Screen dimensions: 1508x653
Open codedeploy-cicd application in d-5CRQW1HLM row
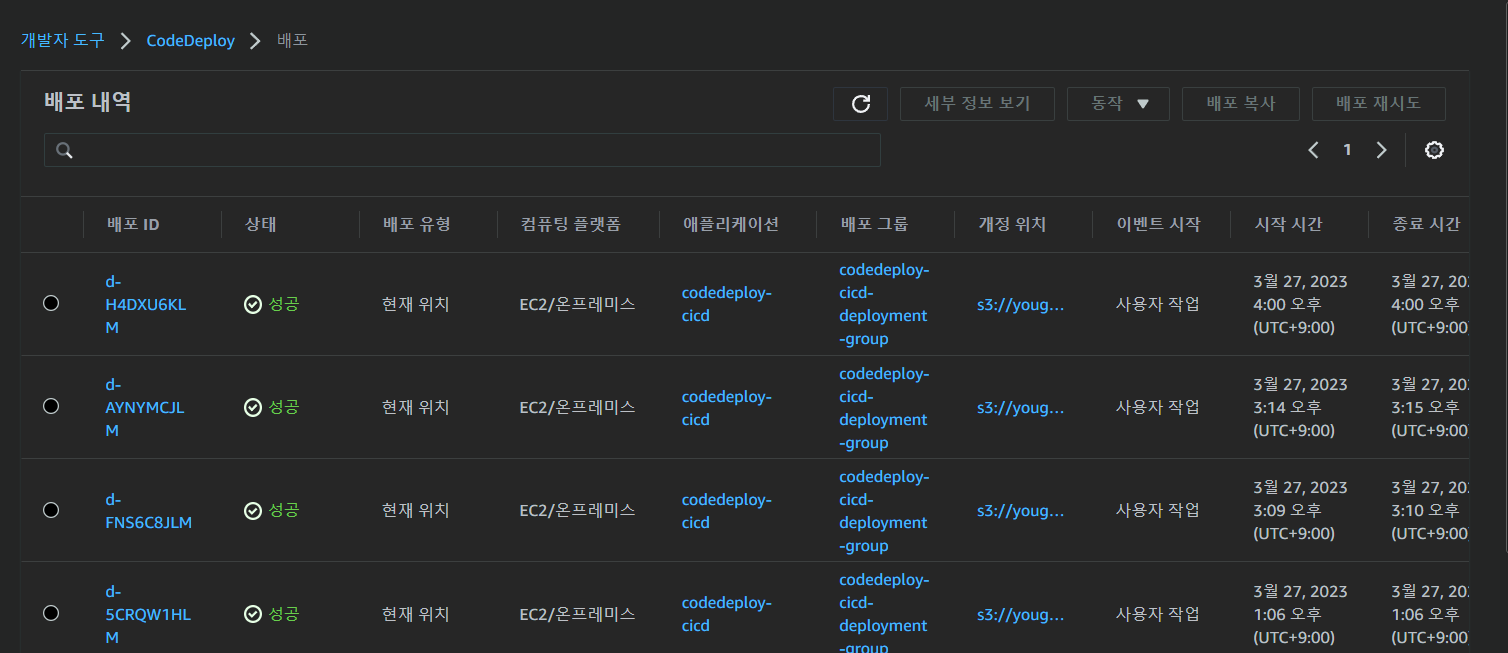(726, 613)
